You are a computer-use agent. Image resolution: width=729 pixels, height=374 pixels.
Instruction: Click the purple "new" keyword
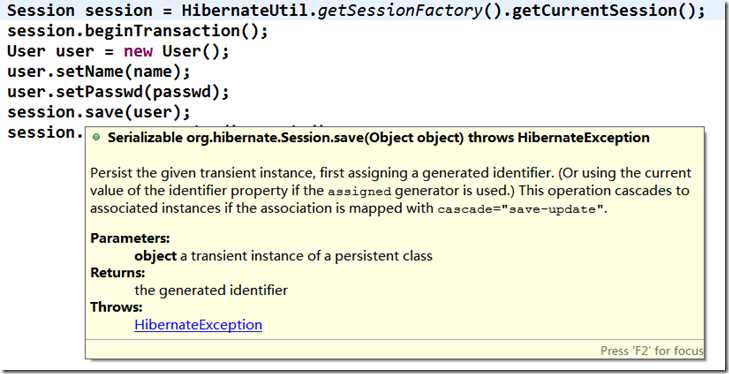[138, 51]
